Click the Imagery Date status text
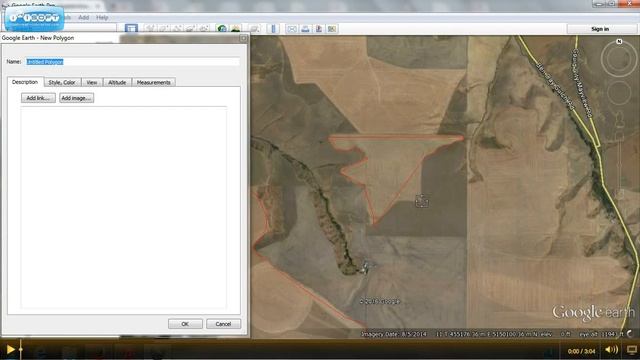Image resolution: width=640 pixels, height=360 pixels. pos(394,334)
